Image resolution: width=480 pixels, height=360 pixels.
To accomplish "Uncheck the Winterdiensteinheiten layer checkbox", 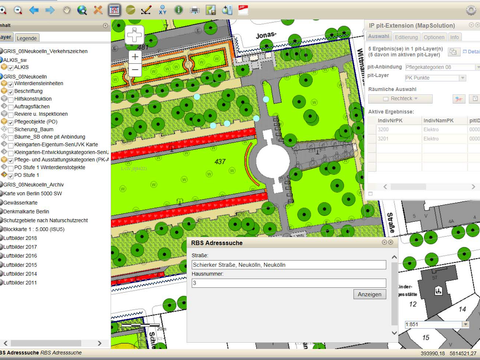I will pyautogui.click(x=10, y=84).
